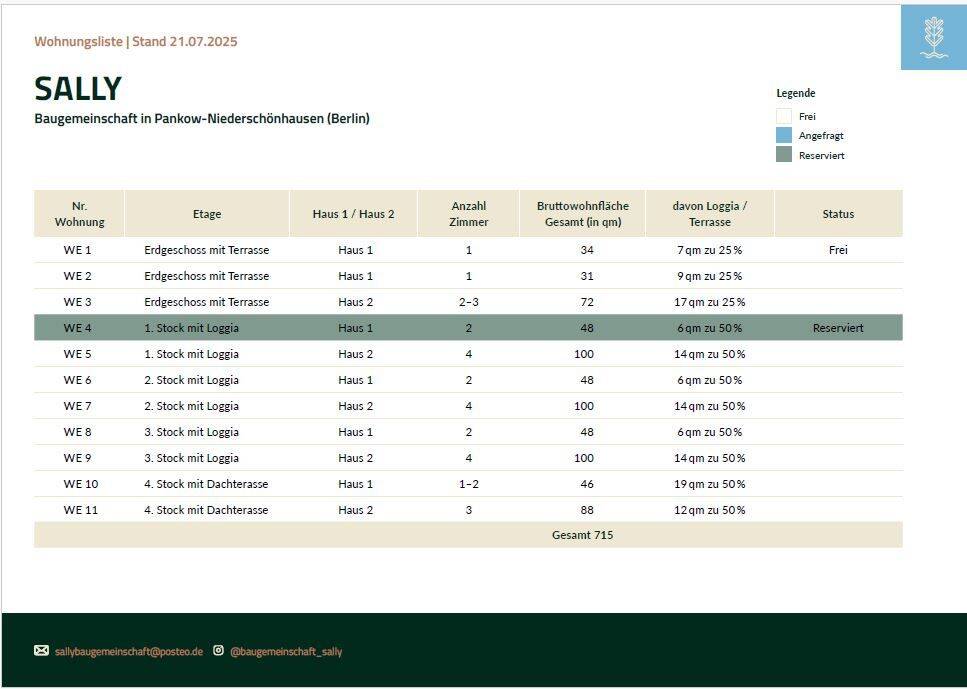Click the Etage column header

(207, 214)
